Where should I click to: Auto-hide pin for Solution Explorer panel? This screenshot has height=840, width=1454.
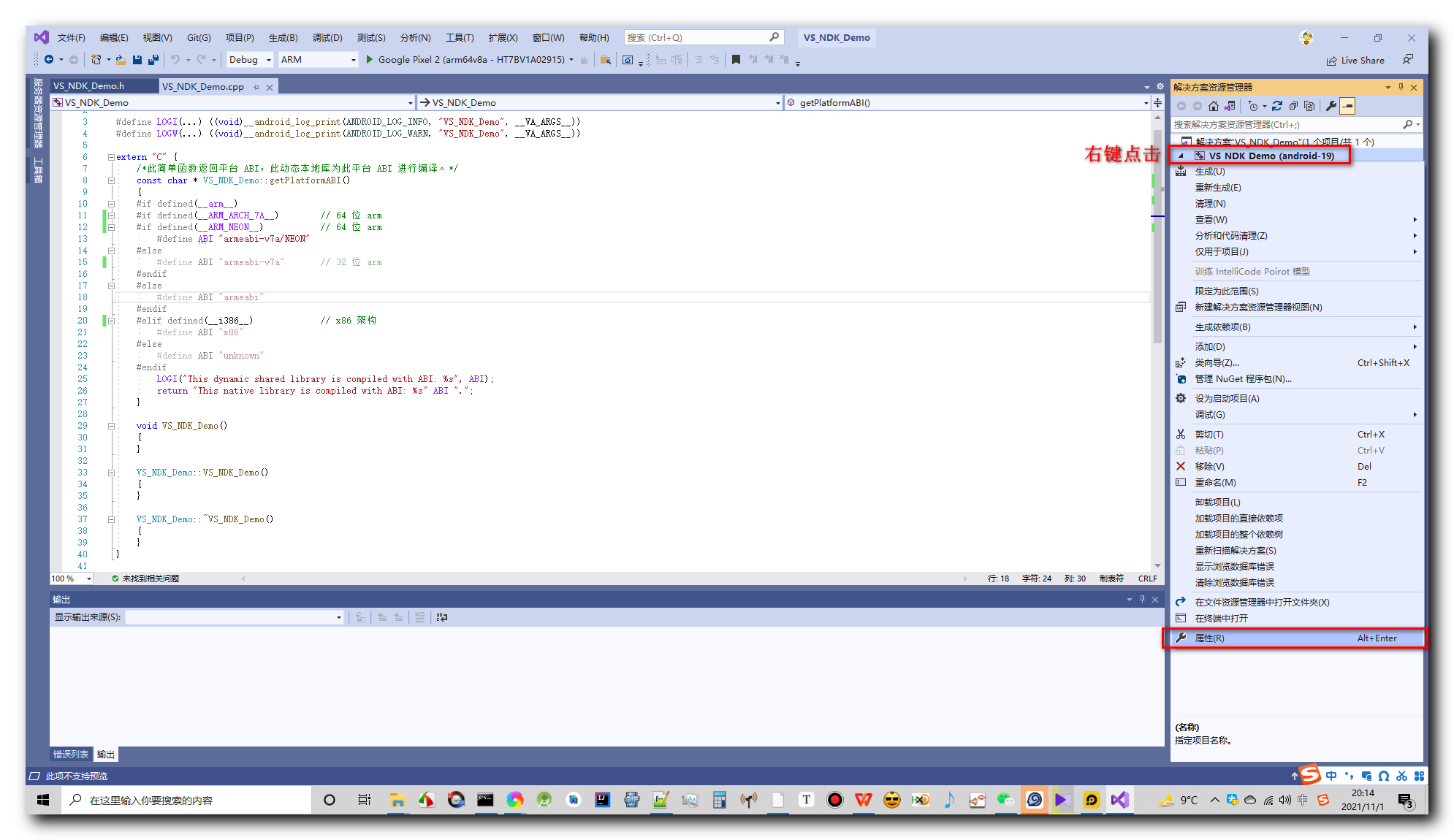tap(1401, 87)
